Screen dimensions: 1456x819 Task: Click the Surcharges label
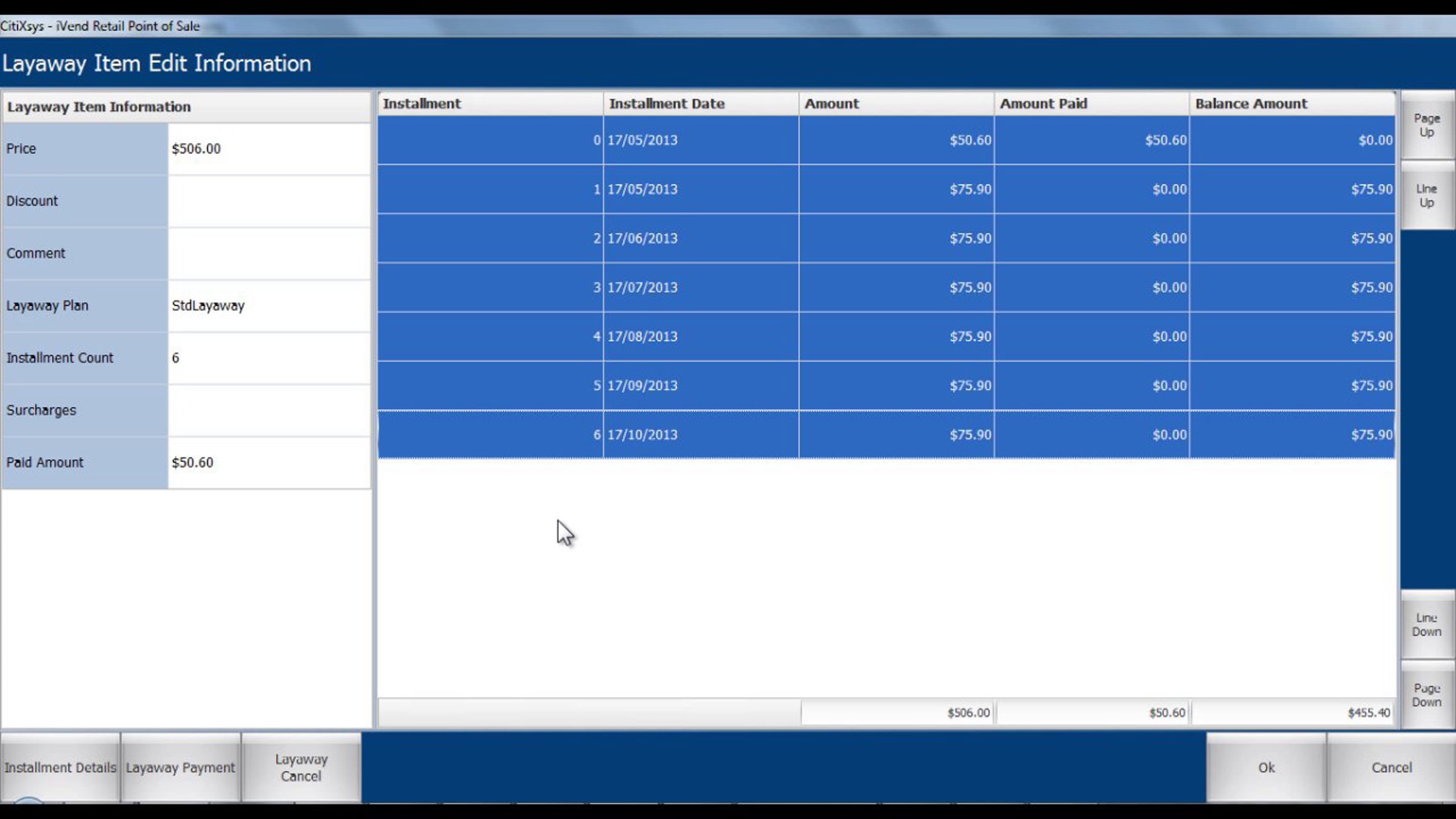41,410
